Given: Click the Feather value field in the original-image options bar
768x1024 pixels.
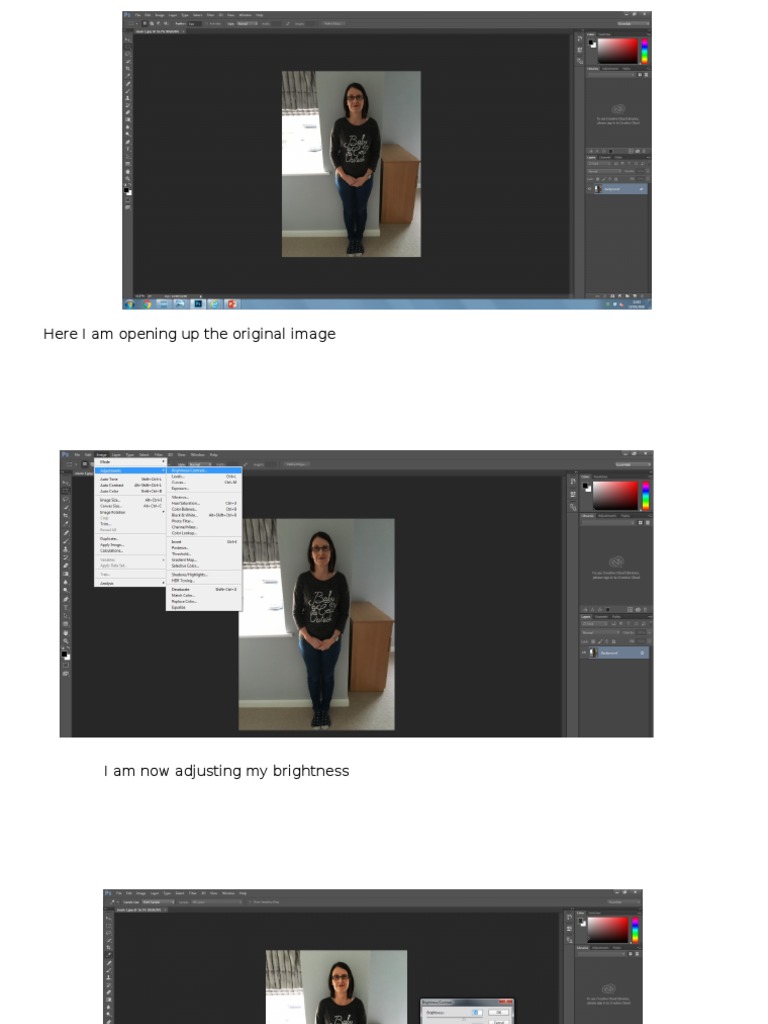Looking at the screenshot, I should [x=195, y=24].
